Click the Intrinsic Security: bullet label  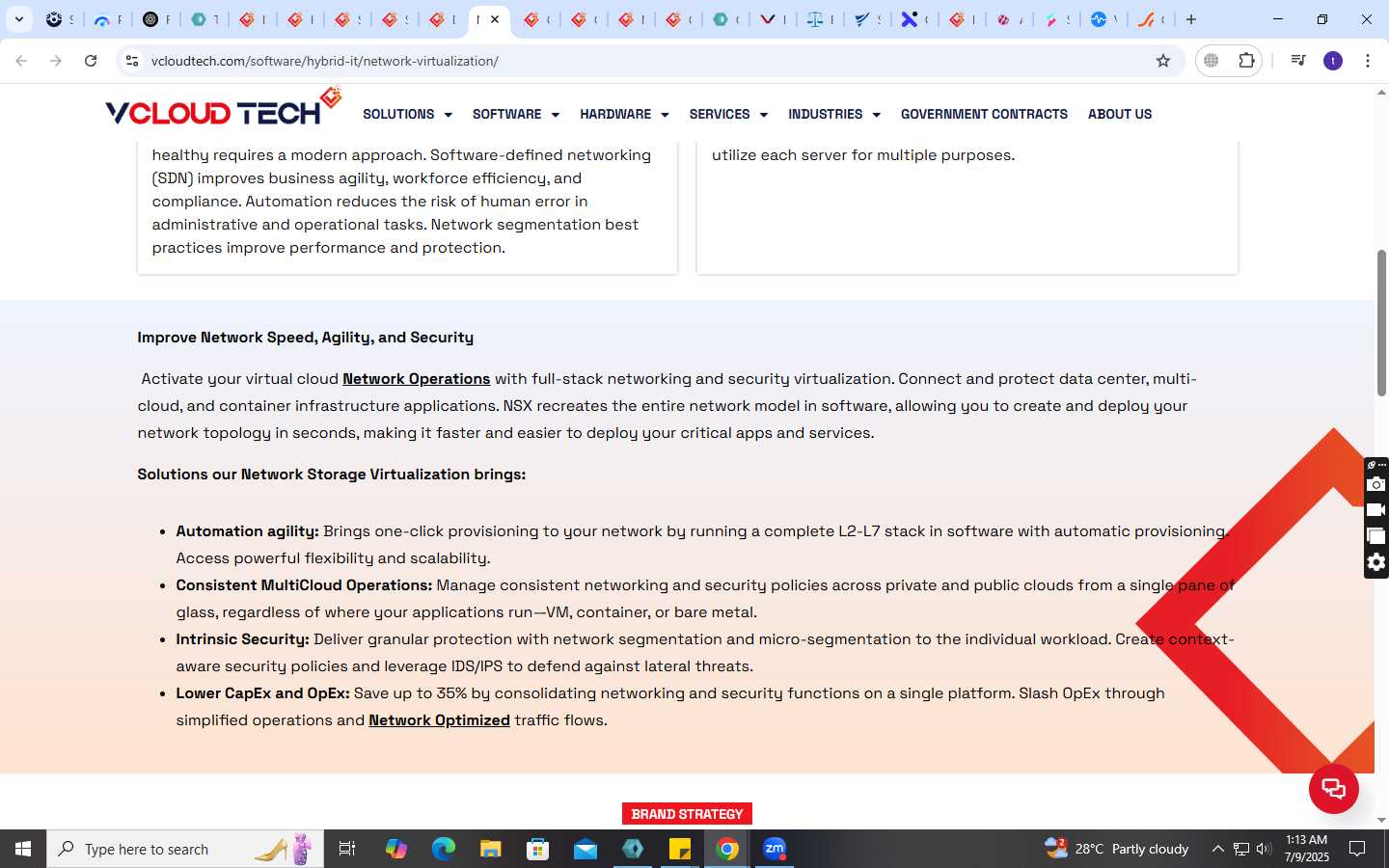[242, 639]
